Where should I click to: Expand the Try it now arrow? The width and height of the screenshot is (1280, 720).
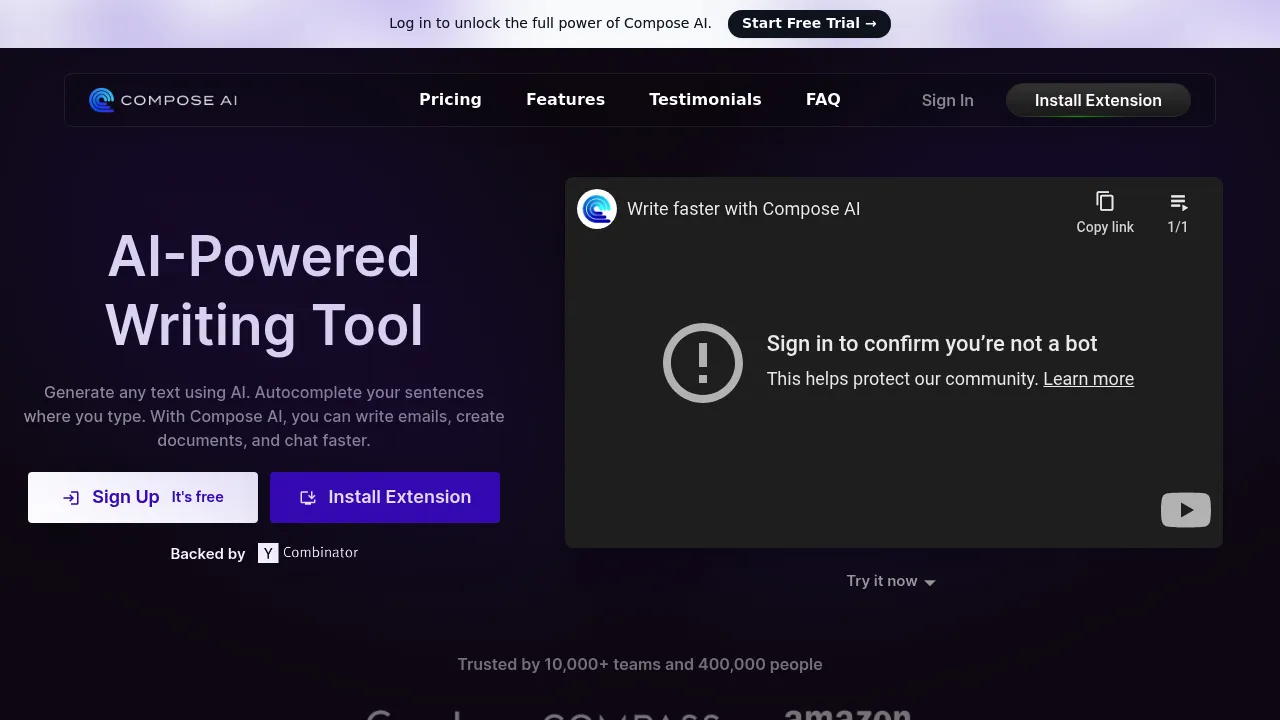[930, 582]
